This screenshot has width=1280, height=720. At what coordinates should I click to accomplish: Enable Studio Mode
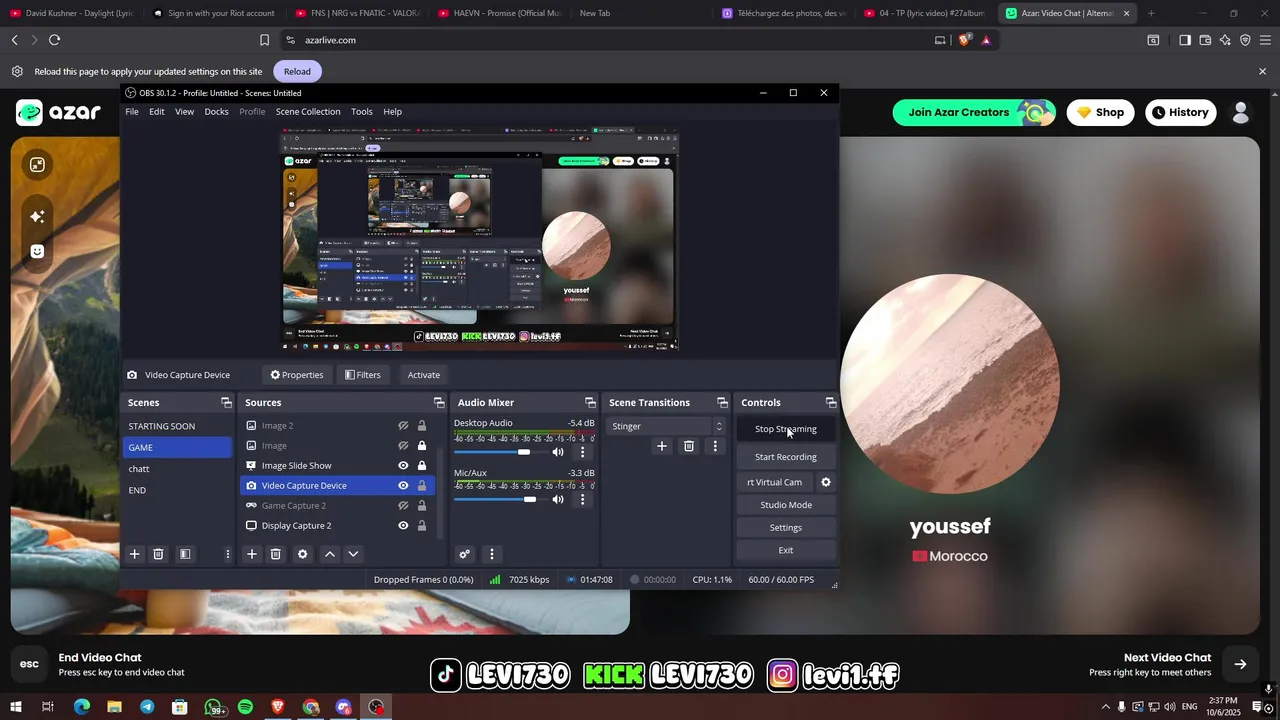pos(786,505)
